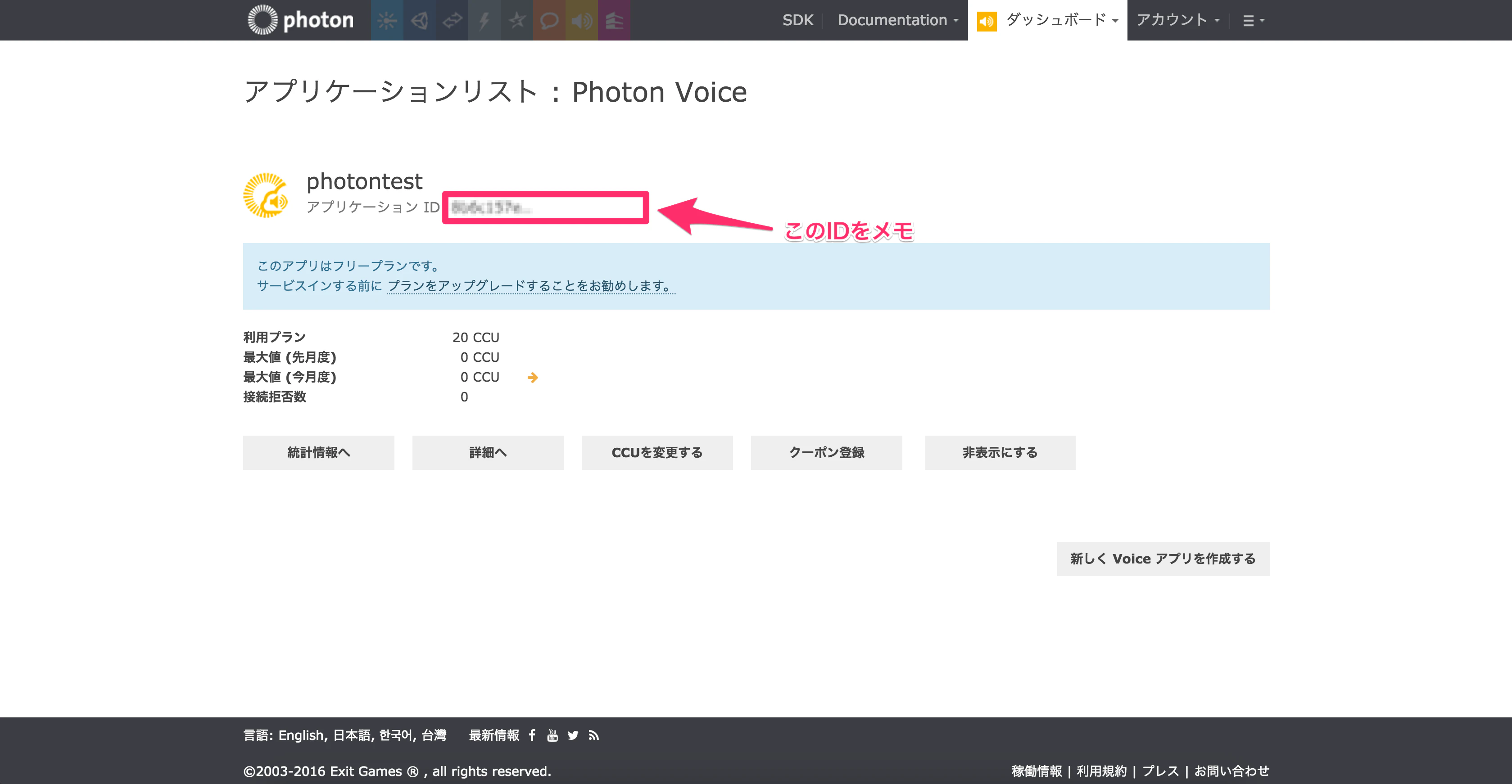The height and width of the screenshot is (784, 1512).
Task: Switch language to 日本語 in footer
Action: point(352,736)
